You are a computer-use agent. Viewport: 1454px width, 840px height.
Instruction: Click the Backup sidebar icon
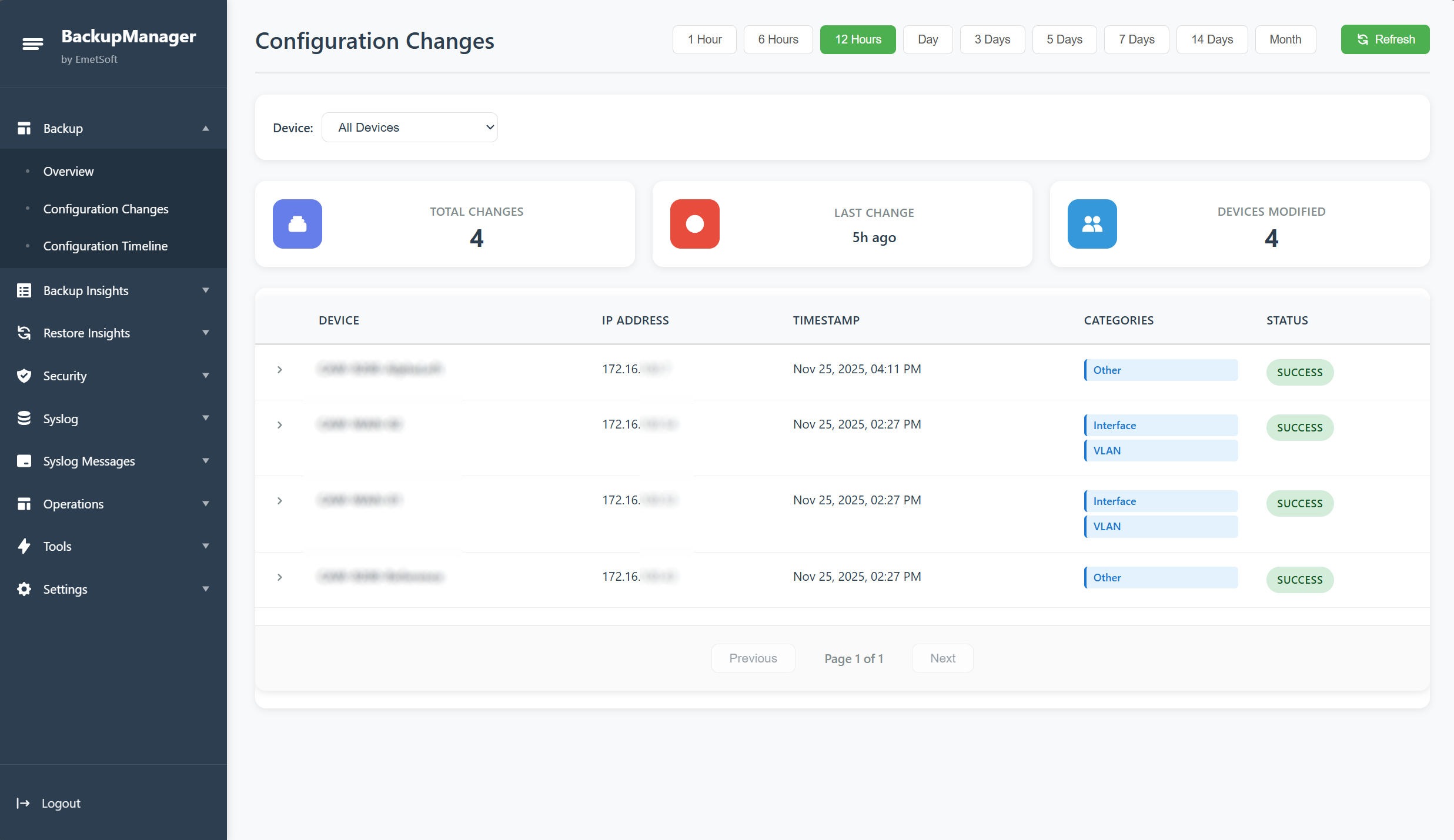point(24,128)
